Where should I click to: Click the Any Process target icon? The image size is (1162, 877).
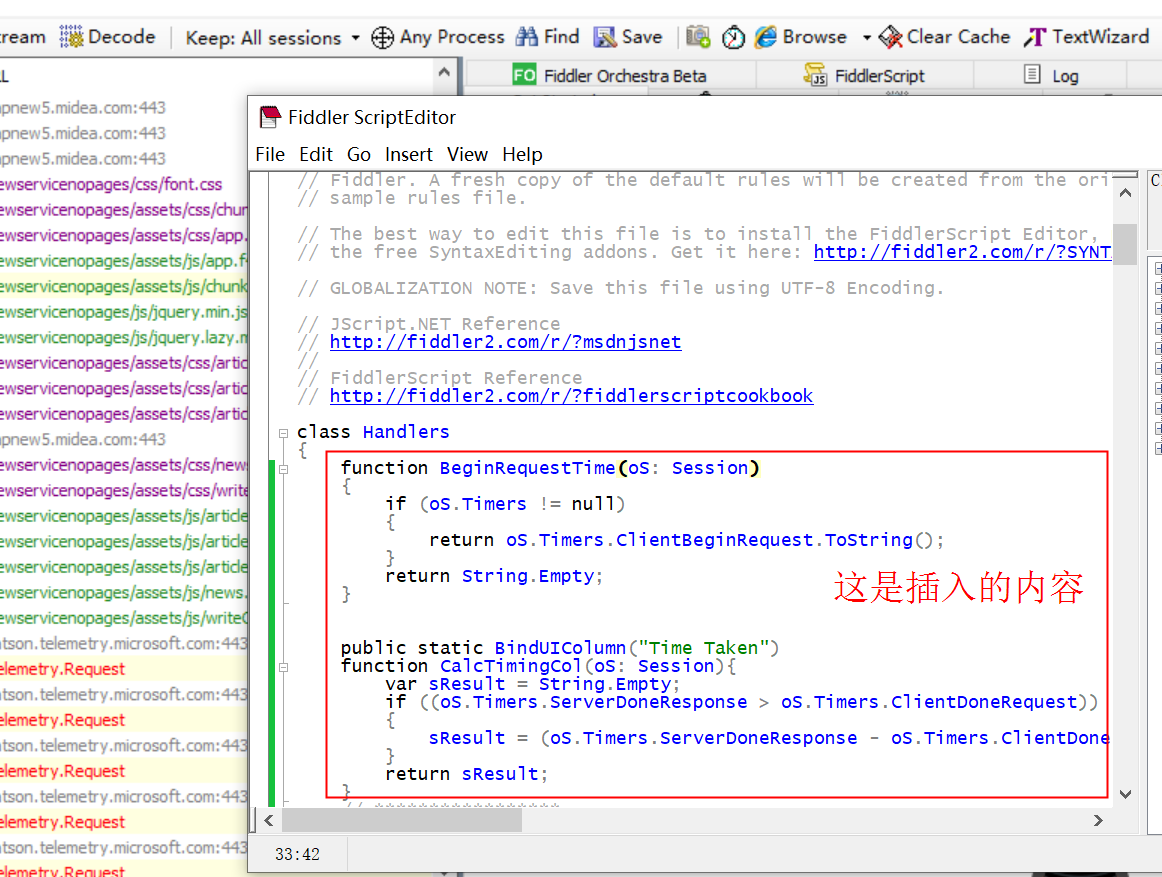pyautogui.click(x=382, y=37)
